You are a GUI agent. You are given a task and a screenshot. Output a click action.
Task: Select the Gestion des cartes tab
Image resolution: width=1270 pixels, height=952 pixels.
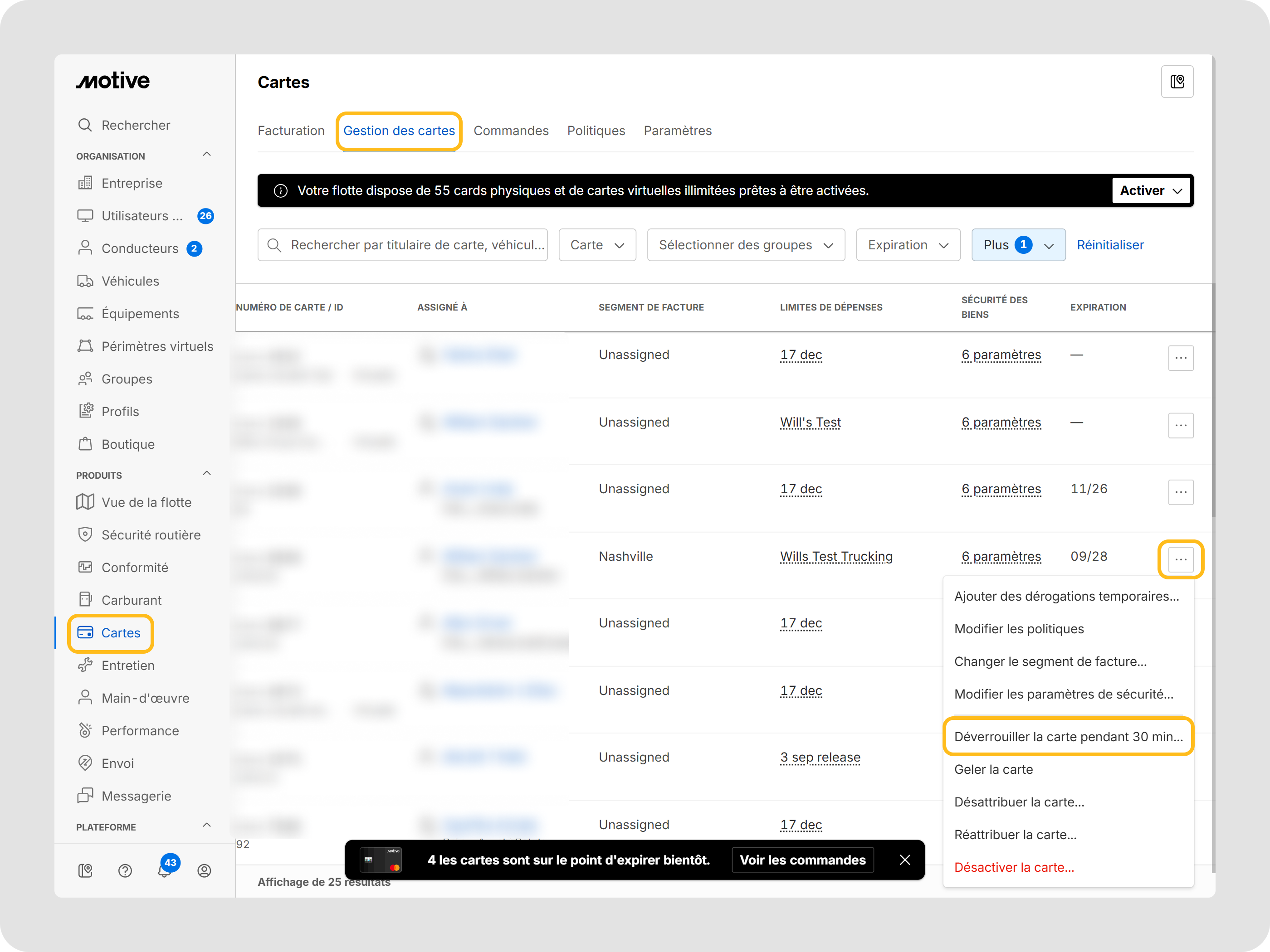[x=399, y=131]
